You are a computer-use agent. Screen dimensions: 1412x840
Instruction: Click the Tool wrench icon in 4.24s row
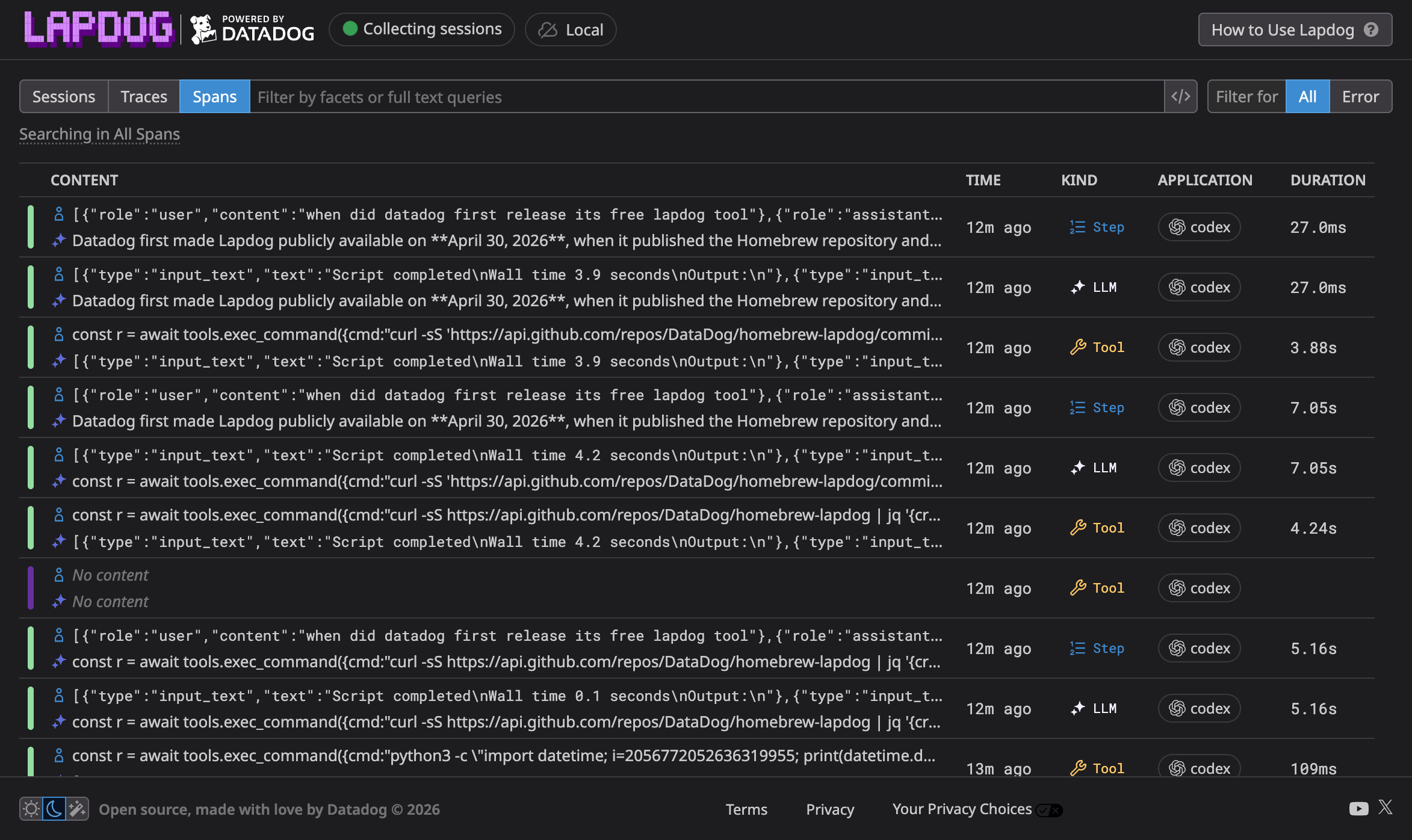[x=1077, y=528]
